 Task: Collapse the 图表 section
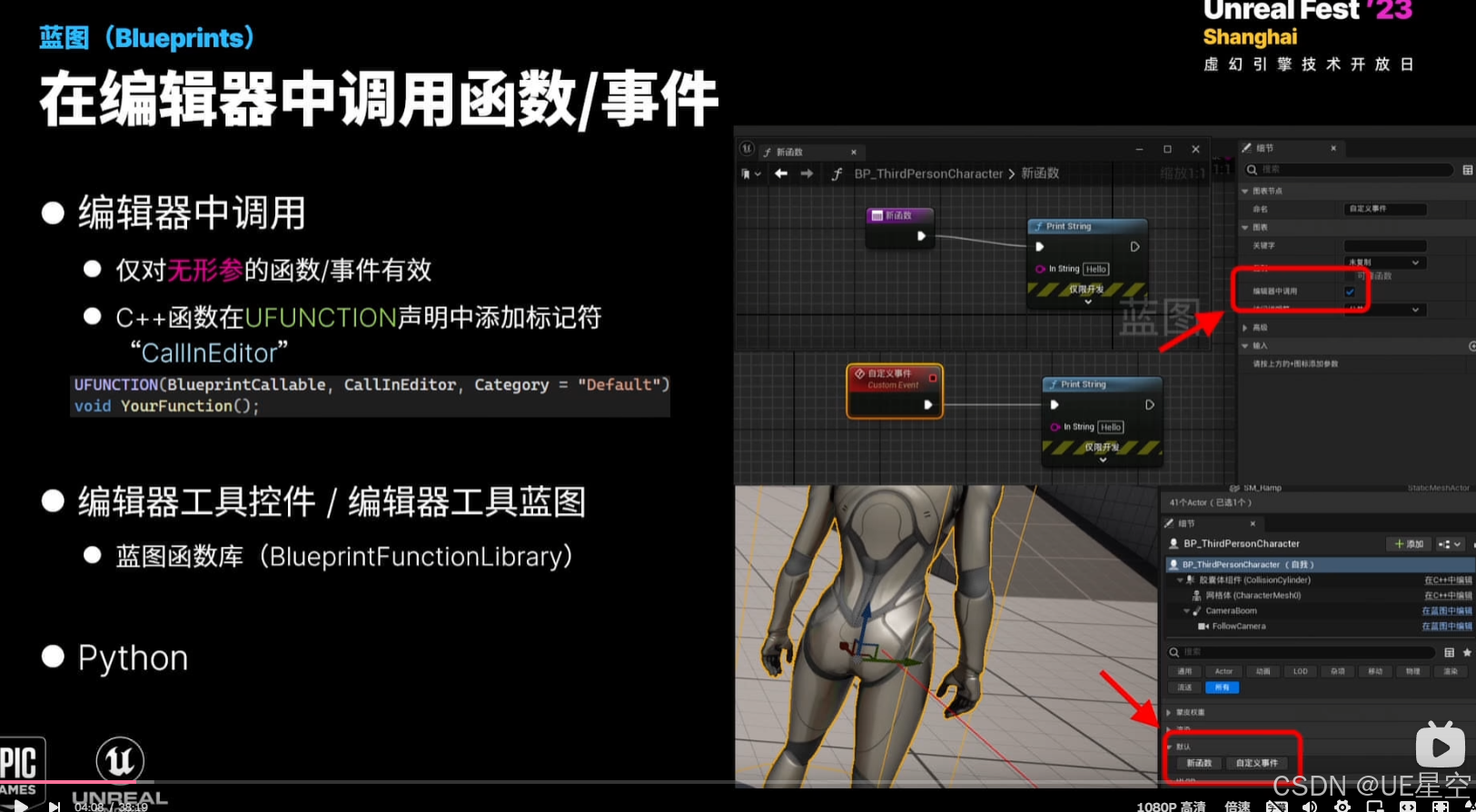1245,227
